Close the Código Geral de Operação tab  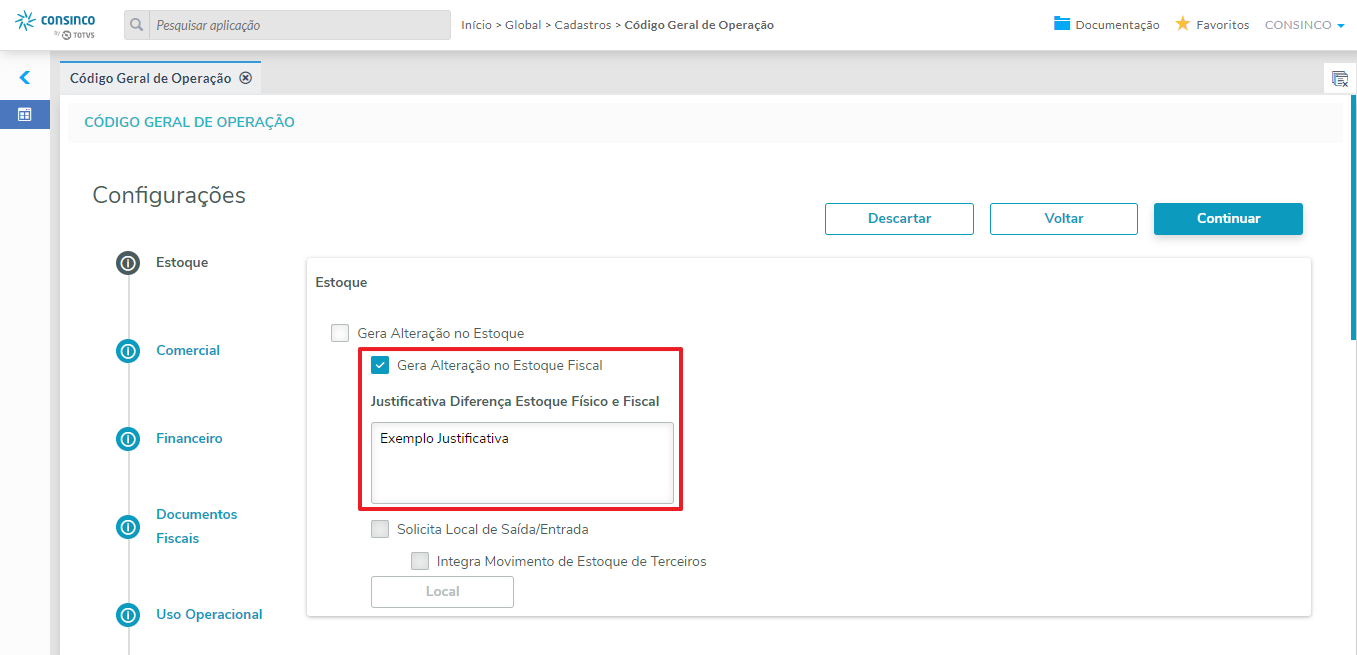(246, 78)
